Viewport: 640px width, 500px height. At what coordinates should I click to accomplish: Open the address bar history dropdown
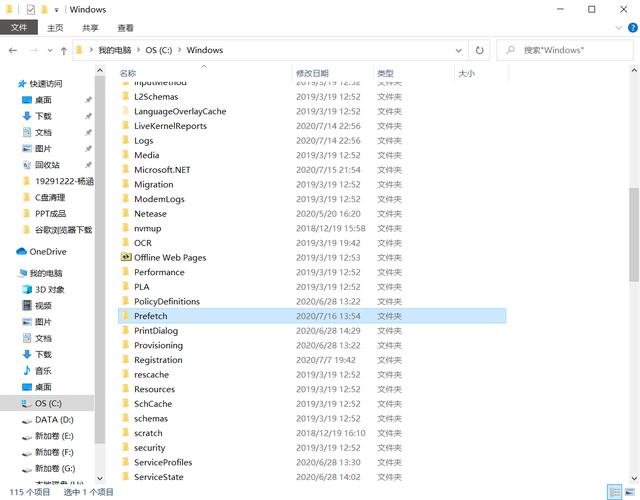point(459,51)
